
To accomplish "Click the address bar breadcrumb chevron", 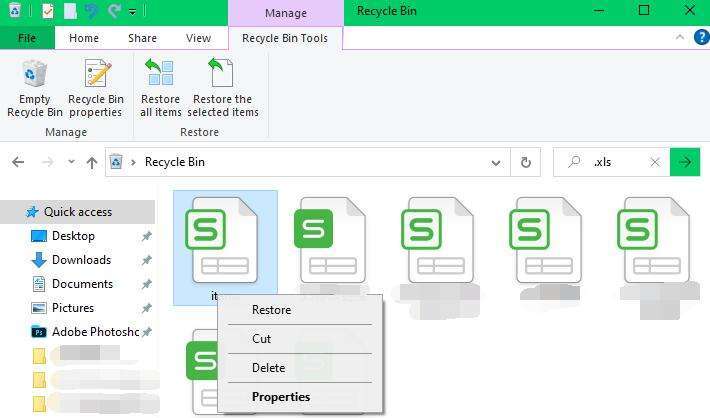I will pyautogui.click(x=133, y=162).
